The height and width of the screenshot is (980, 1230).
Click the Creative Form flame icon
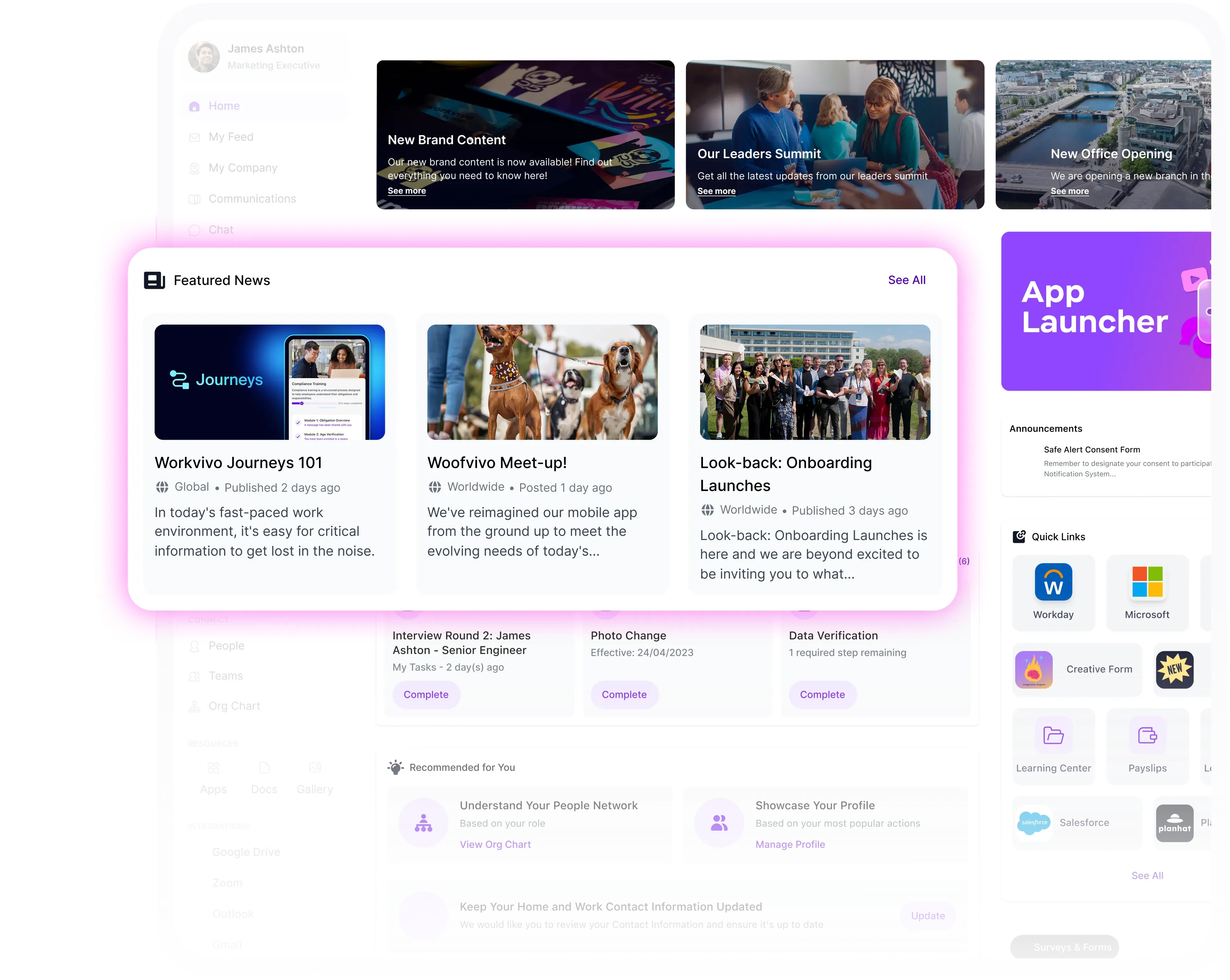[x=1033, y=669]
